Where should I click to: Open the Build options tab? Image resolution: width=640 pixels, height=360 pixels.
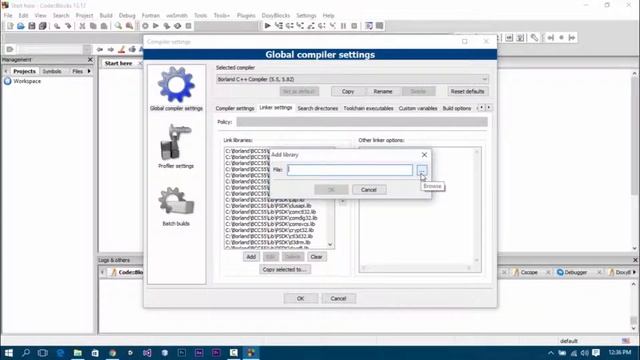click(x=457, y=108)
